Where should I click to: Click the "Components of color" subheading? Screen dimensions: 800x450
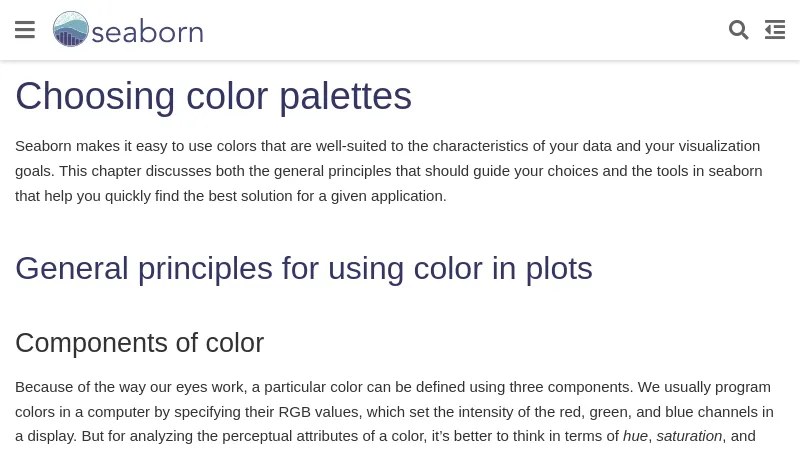pyautogui.click(x=139, y=343)
